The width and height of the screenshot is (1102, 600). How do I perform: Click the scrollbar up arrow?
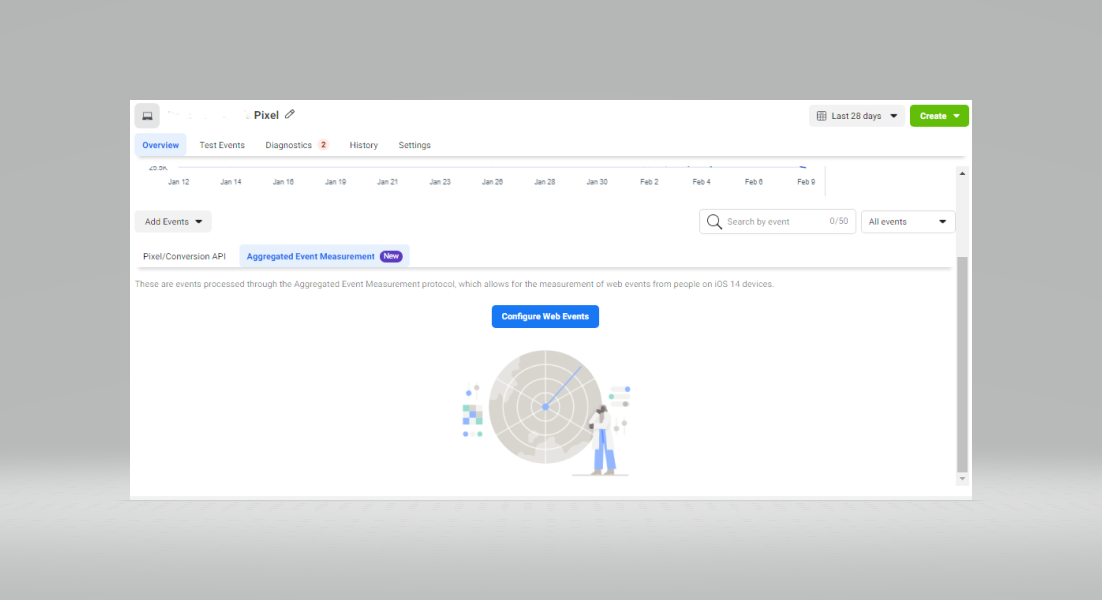(962, 173)
